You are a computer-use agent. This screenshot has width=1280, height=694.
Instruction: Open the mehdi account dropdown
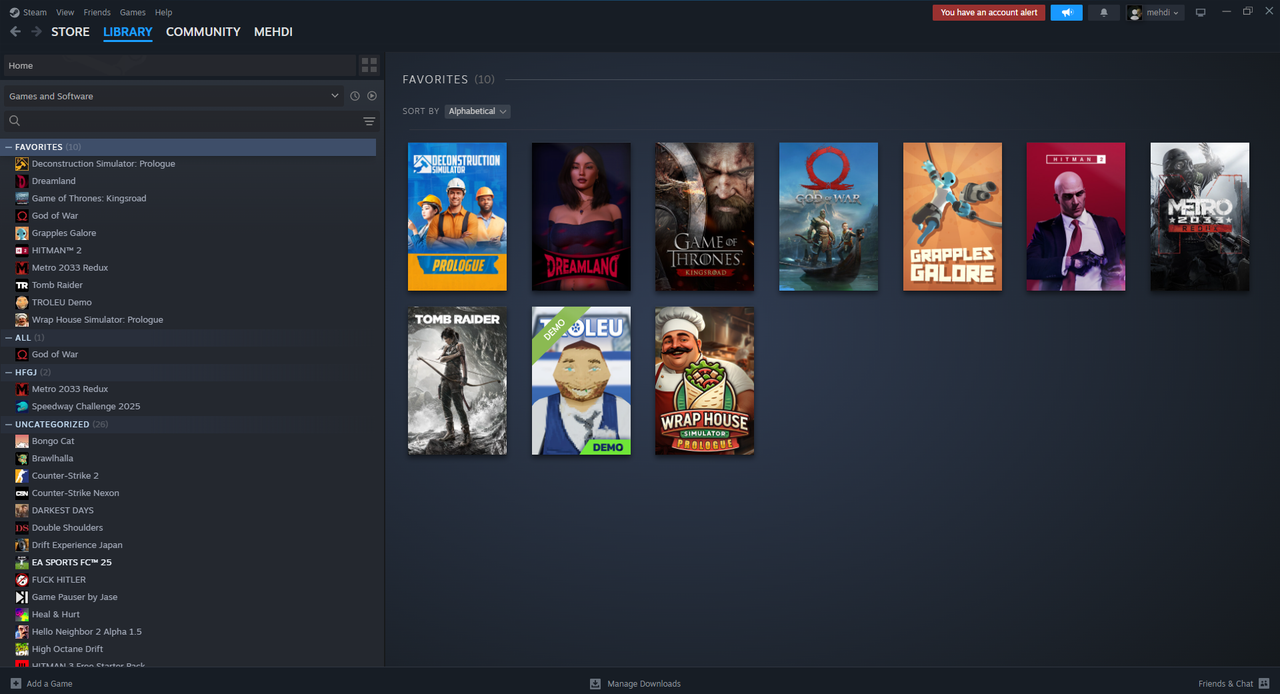coord(1155,13)
